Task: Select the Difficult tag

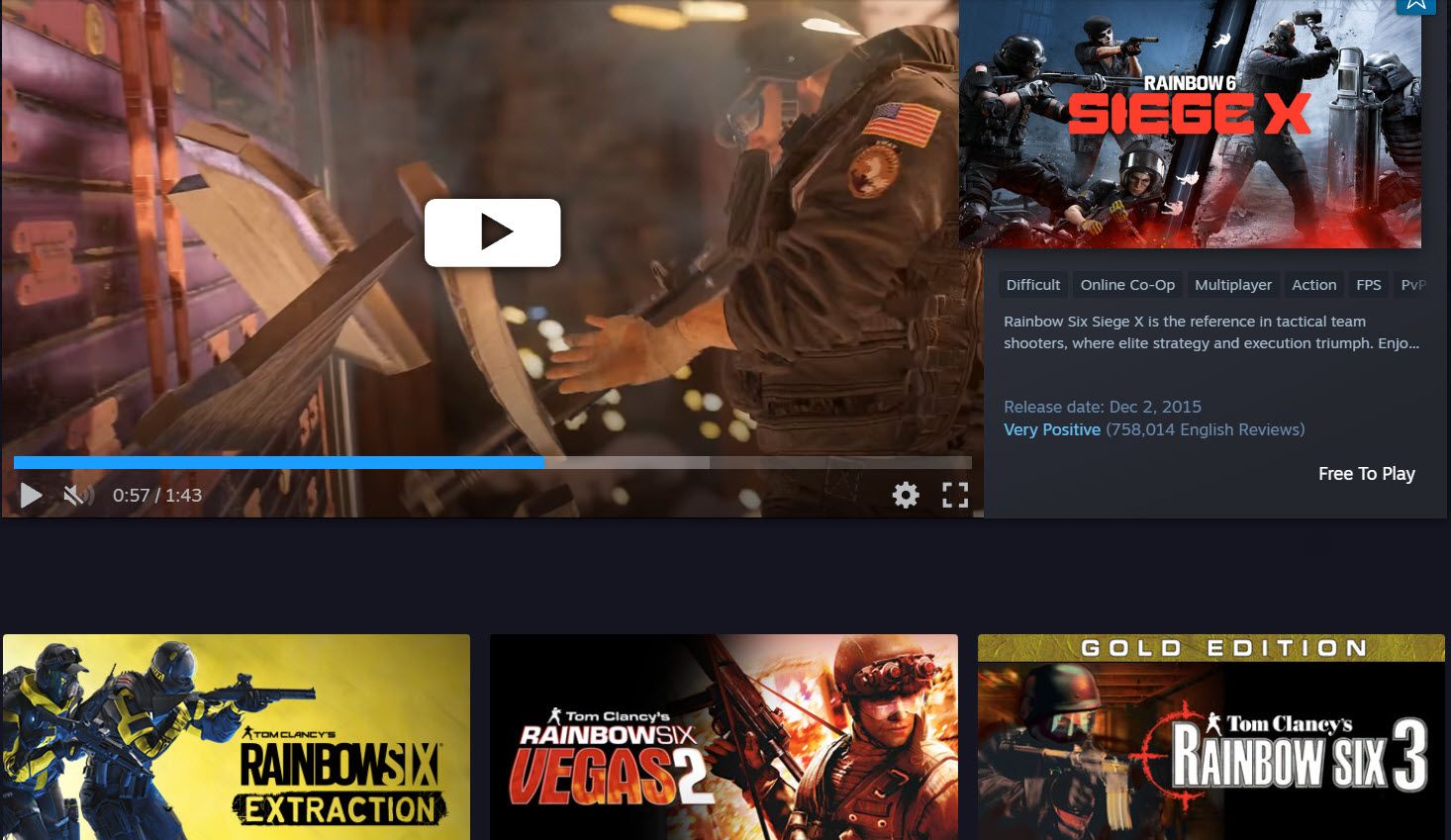Action: [x=1032, y=285]
